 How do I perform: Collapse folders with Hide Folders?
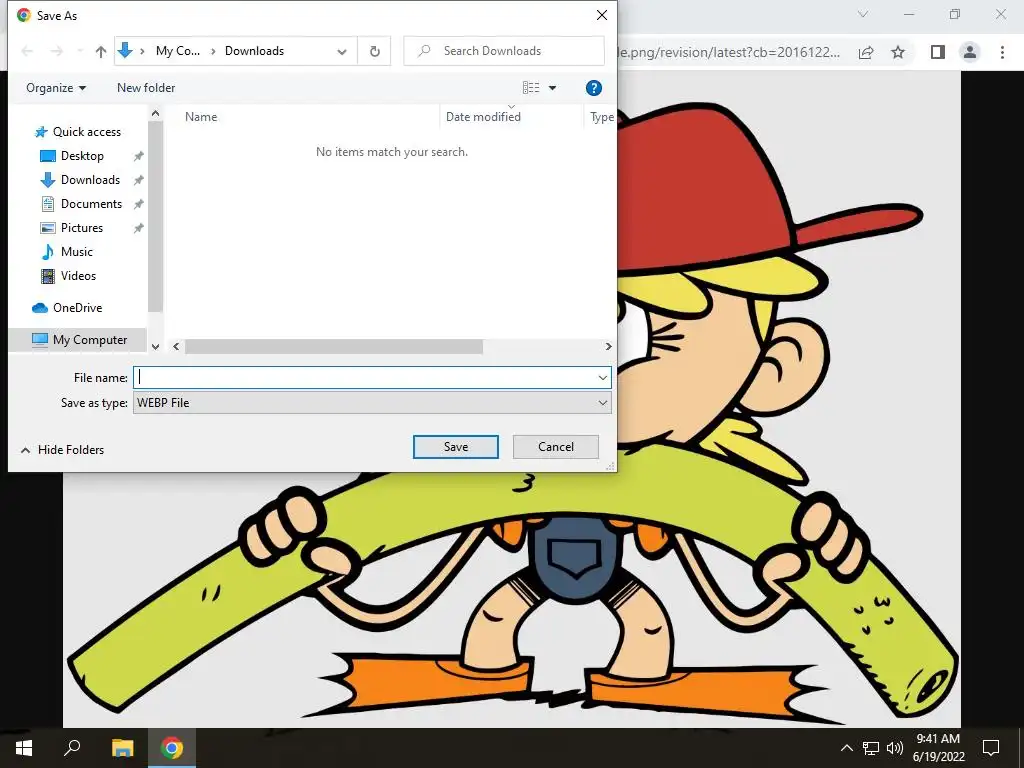(x=63, y=450)
